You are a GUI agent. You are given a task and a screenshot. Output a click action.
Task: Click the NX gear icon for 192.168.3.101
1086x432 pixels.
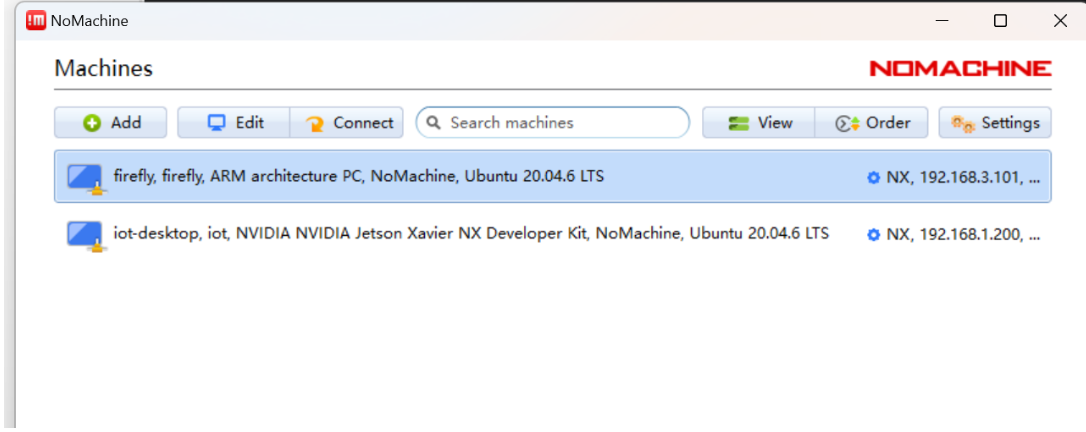(x=873, y=178)
